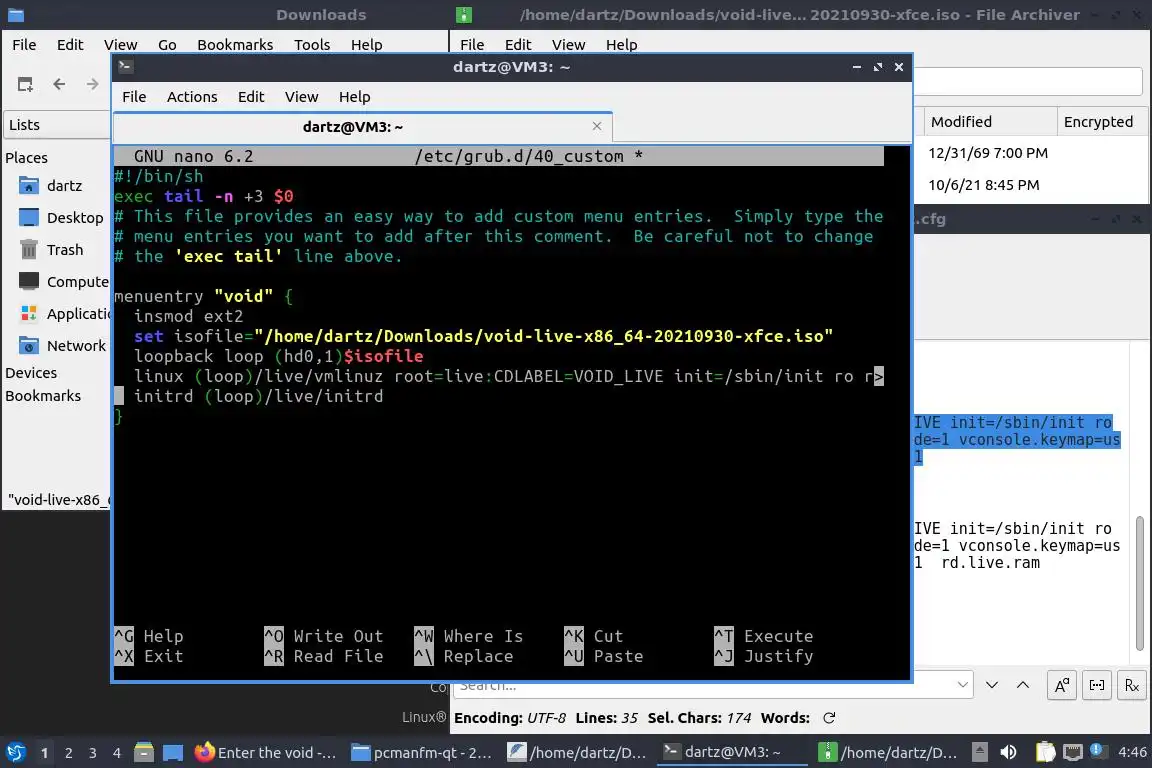Switch to workspace 2
Screen dimensions: 1152x768
(x=68, y=753)
